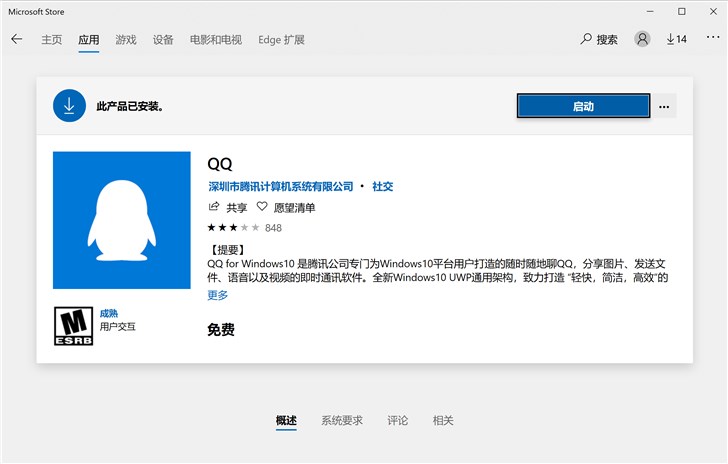The height and width of the screenshot is (464, 728).
Task: Open the 成熟 rating link
Action: [x=109, y=314]
